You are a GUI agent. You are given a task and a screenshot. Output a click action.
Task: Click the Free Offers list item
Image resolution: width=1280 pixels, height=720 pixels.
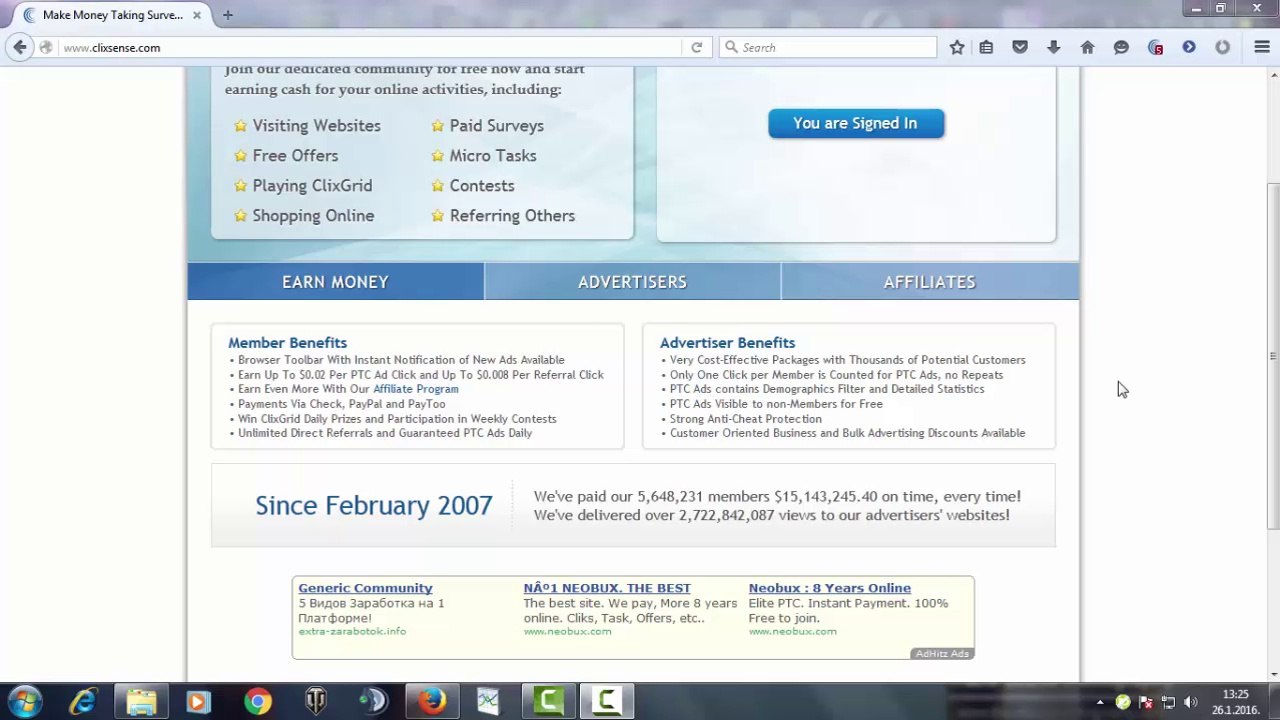tap(295, 156)
